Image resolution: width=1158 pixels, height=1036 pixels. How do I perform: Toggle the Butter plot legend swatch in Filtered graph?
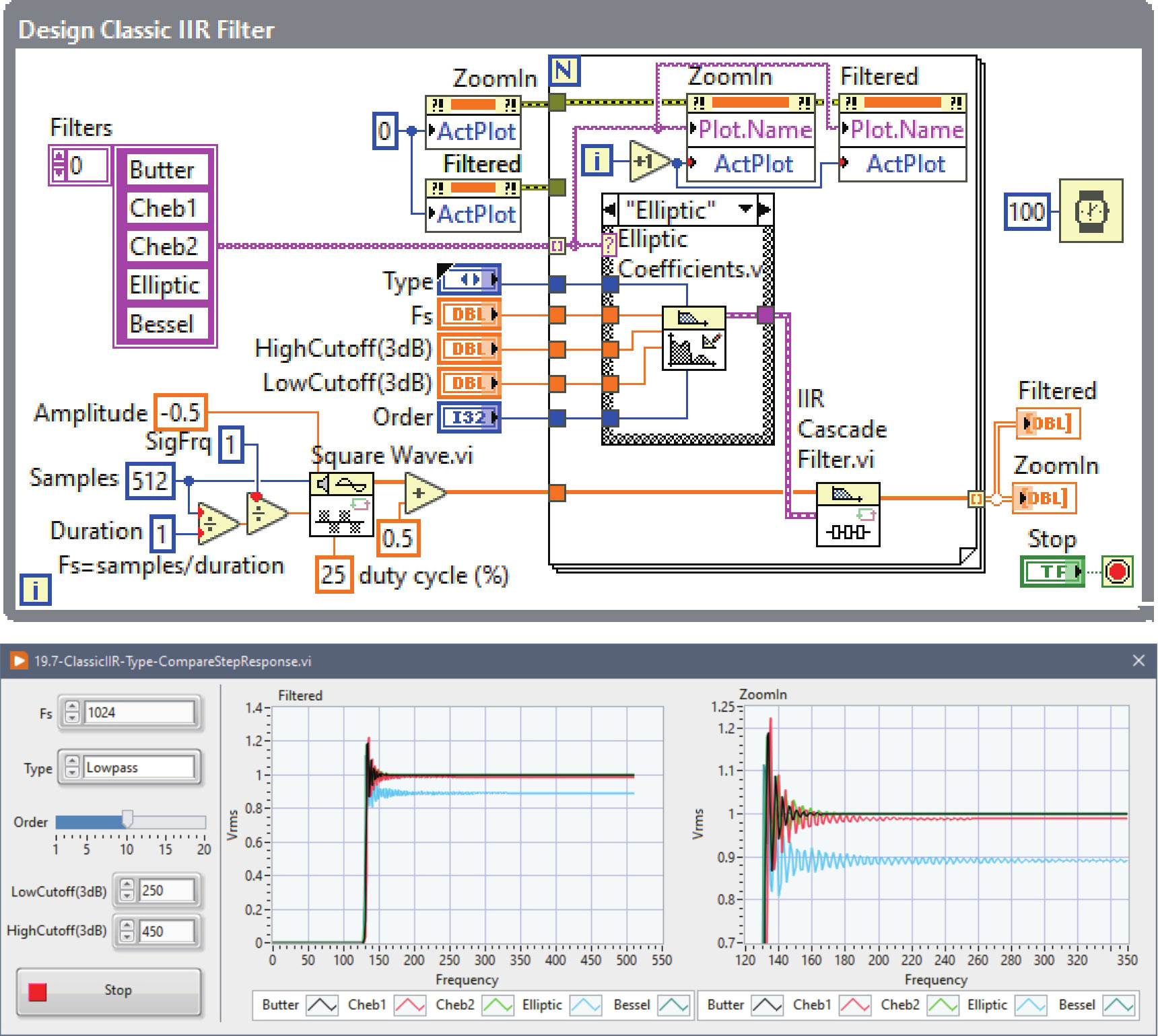point(322,1005)
